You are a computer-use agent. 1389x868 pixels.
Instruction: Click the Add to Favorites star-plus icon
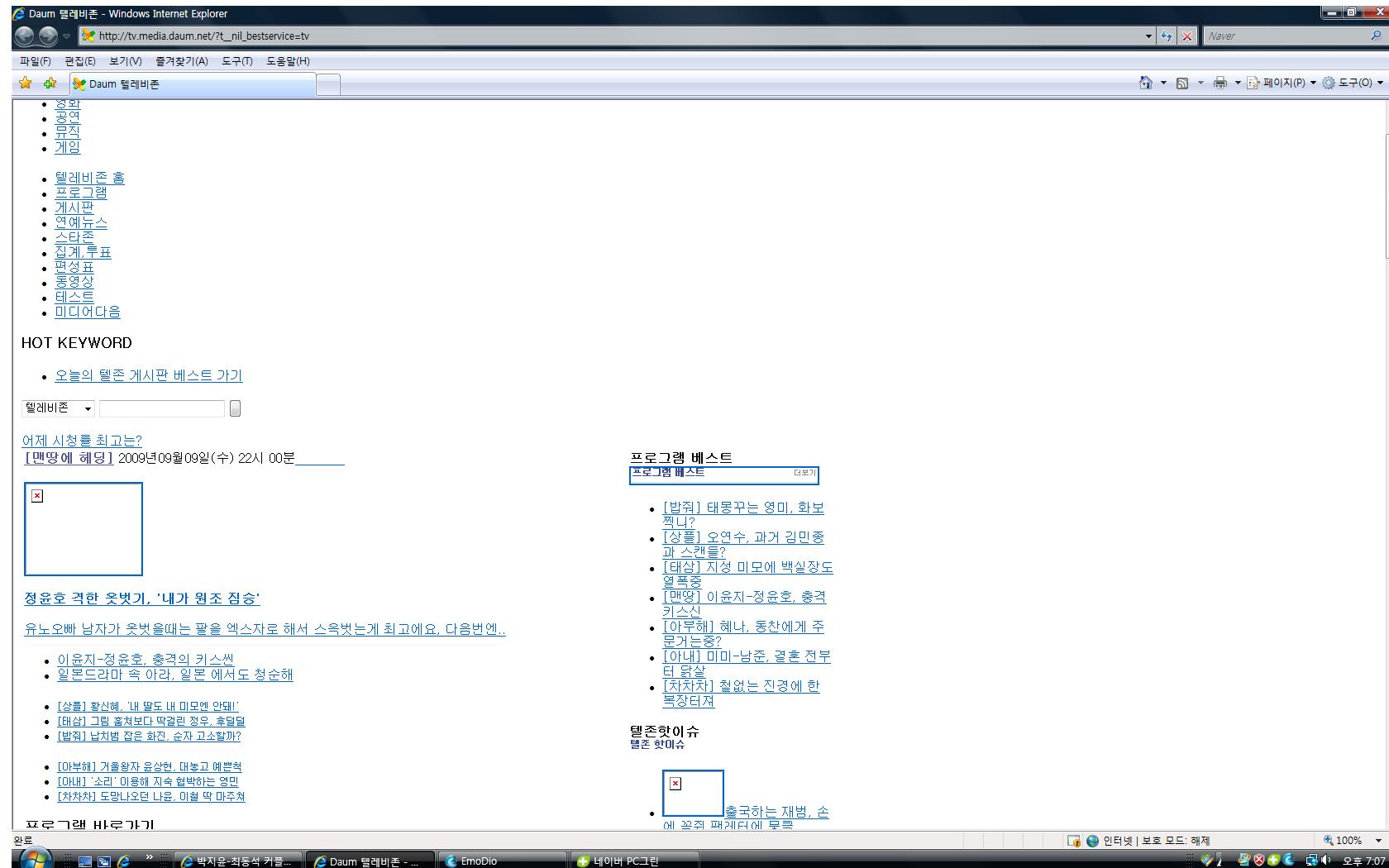50,83
